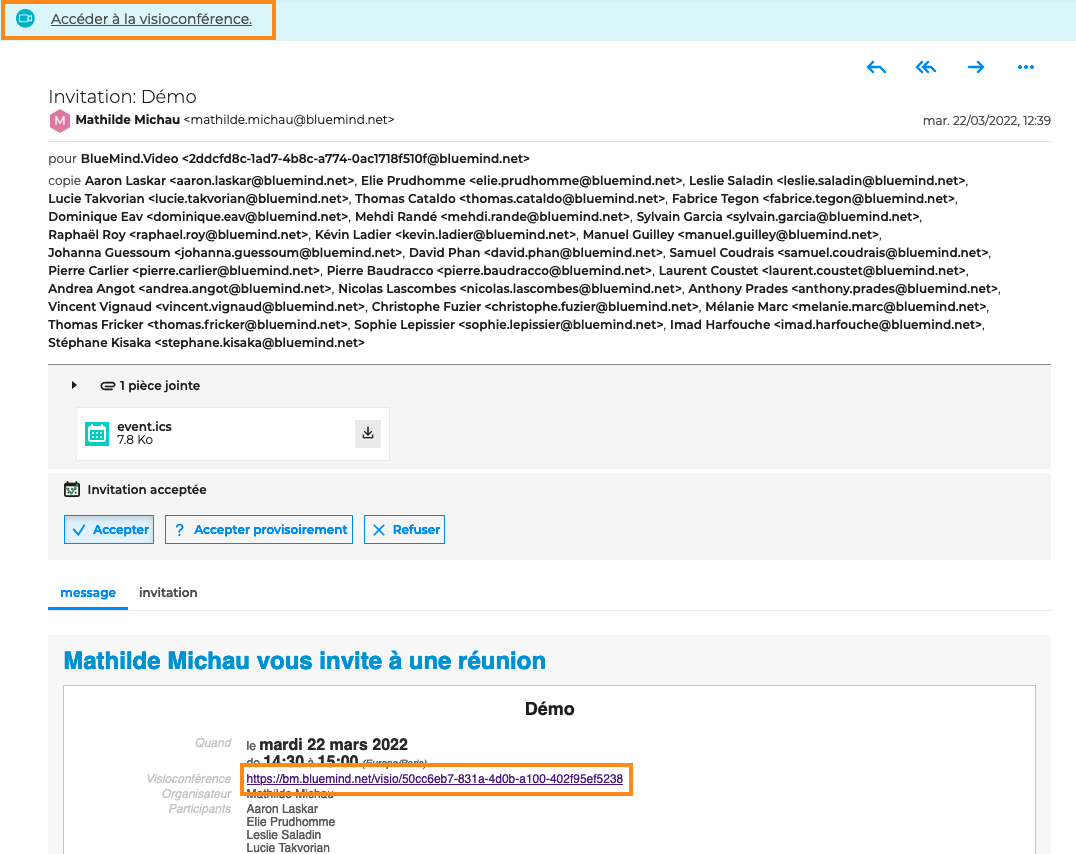
Task: Click the 'Démo' event title
Action: [549, 708]
